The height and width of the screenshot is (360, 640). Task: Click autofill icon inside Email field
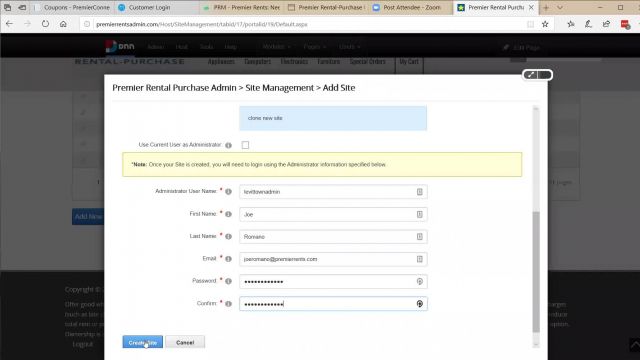(x=420, y=259)
